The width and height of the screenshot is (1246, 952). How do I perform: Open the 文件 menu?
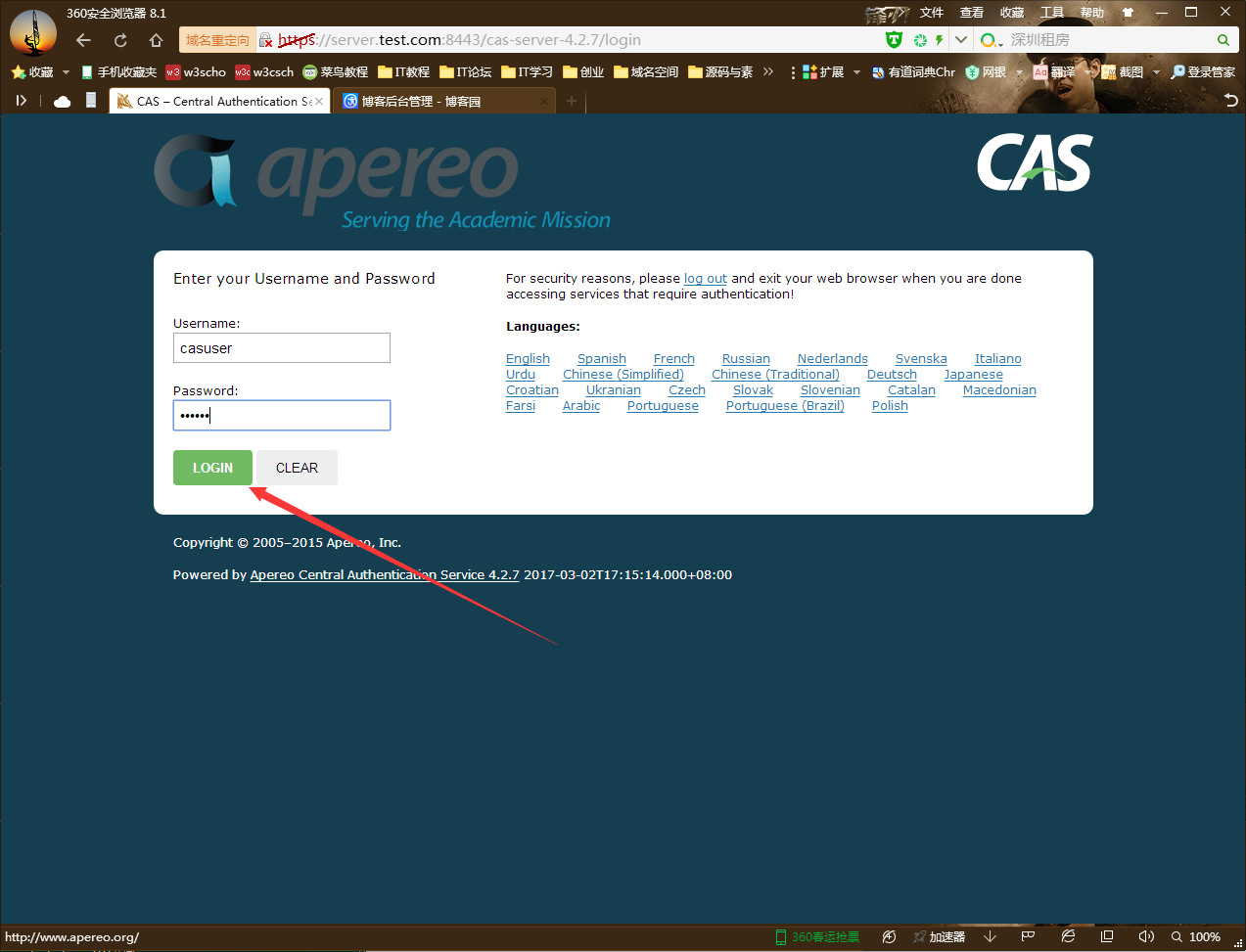[932, 13]
